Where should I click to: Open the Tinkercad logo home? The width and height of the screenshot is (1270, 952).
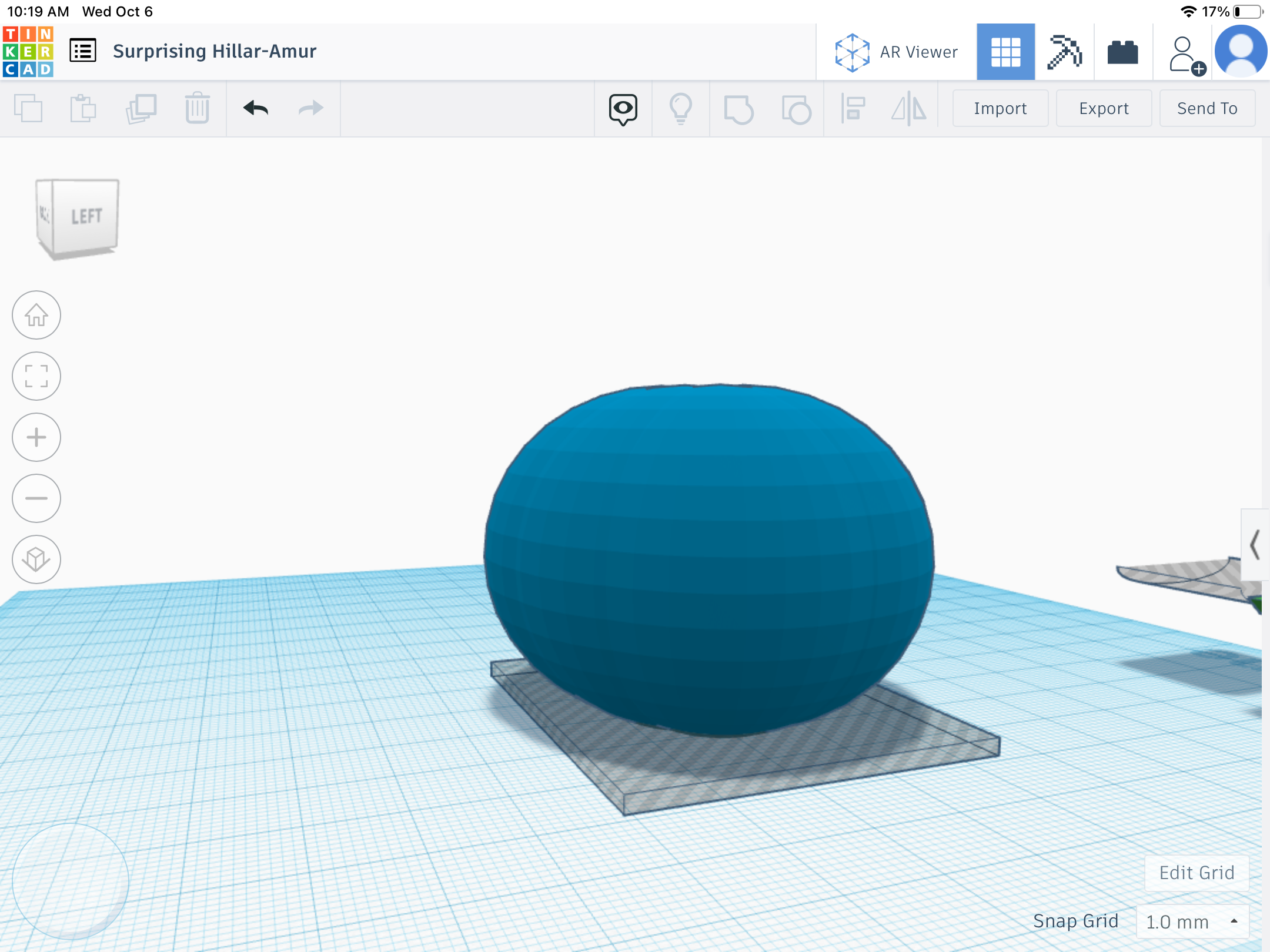point(28,52)
